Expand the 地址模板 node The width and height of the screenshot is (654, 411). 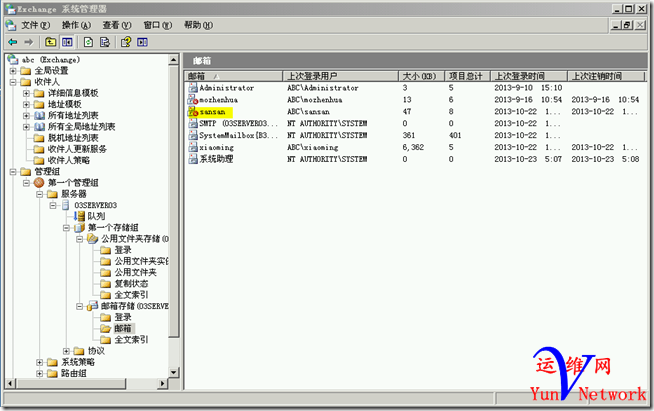coord(26,104)
